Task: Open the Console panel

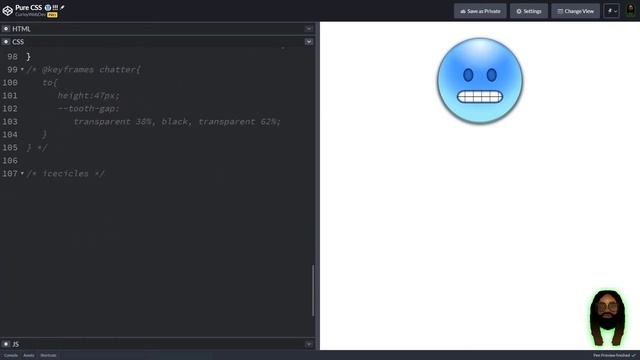Action: 11,356
